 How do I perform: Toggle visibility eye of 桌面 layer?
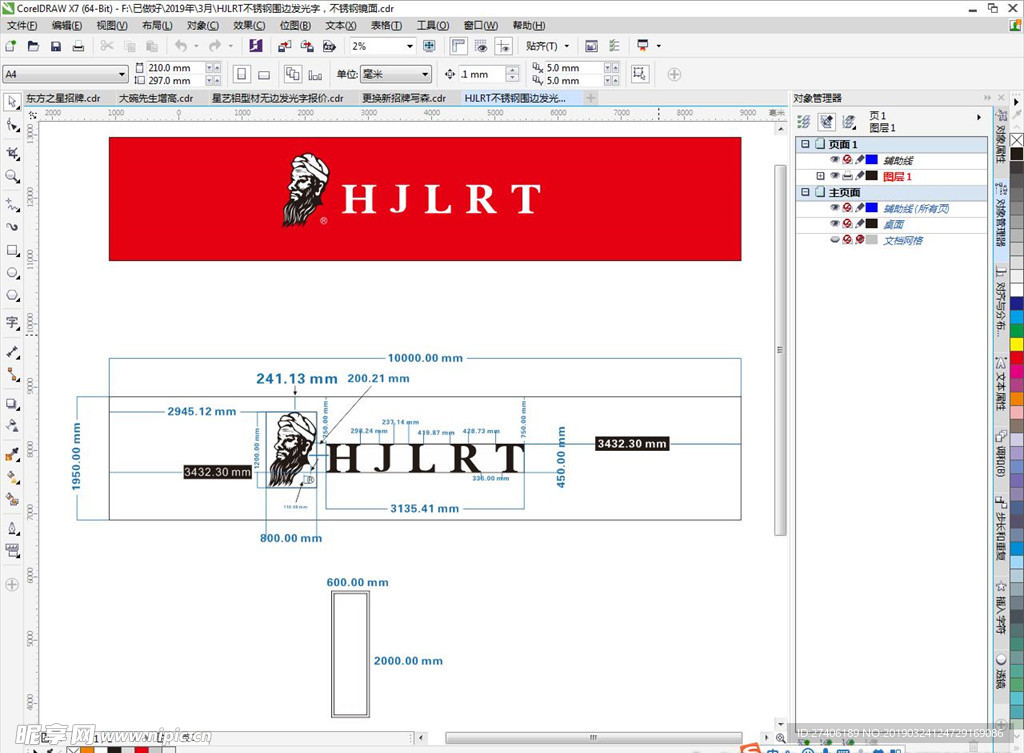pos(835,224)
